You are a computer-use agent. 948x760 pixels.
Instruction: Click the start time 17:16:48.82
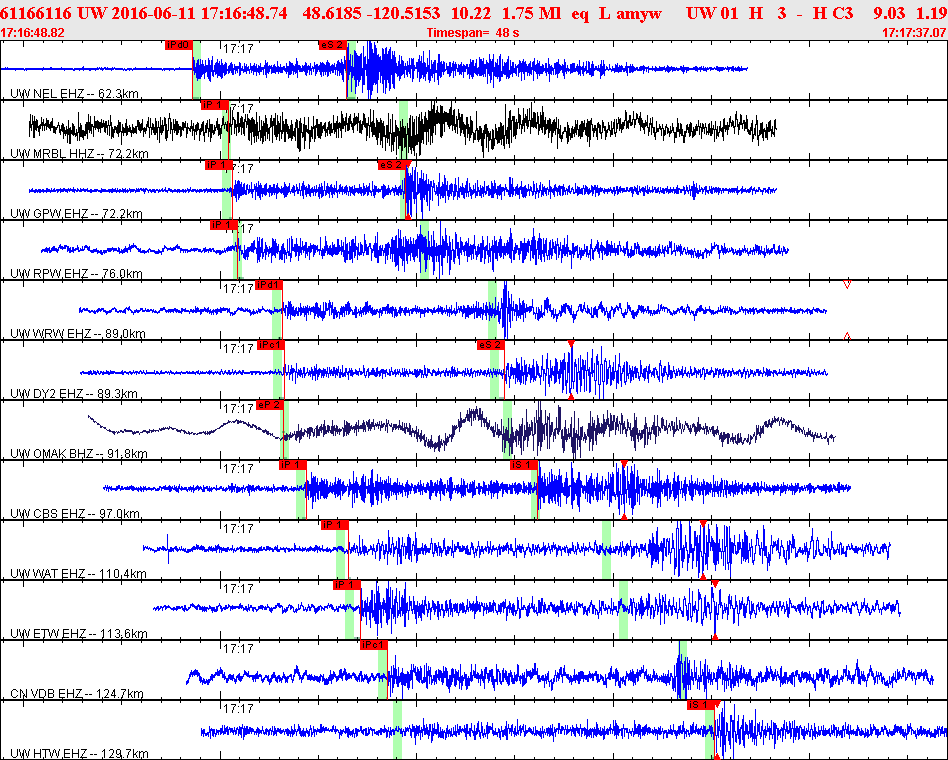coord(32,33)
